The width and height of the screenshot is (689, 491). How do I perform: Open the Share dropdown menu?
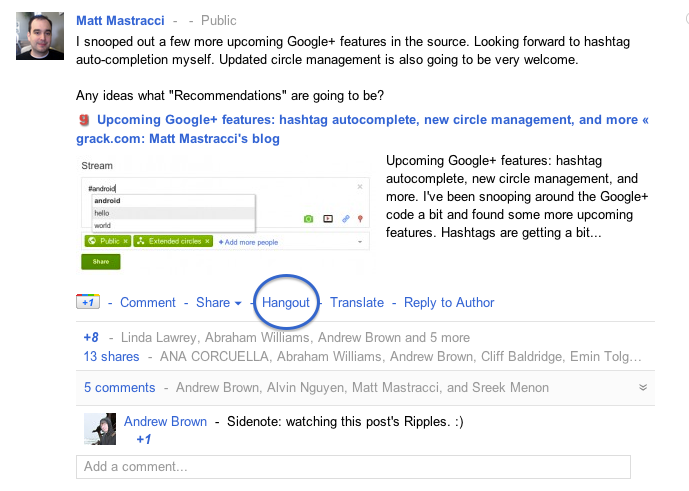click(218, 302)
